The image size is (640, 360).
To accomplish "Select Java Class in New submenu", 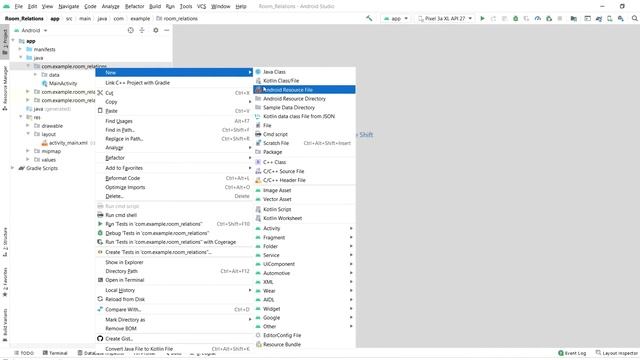I will (x=304, y=72).
